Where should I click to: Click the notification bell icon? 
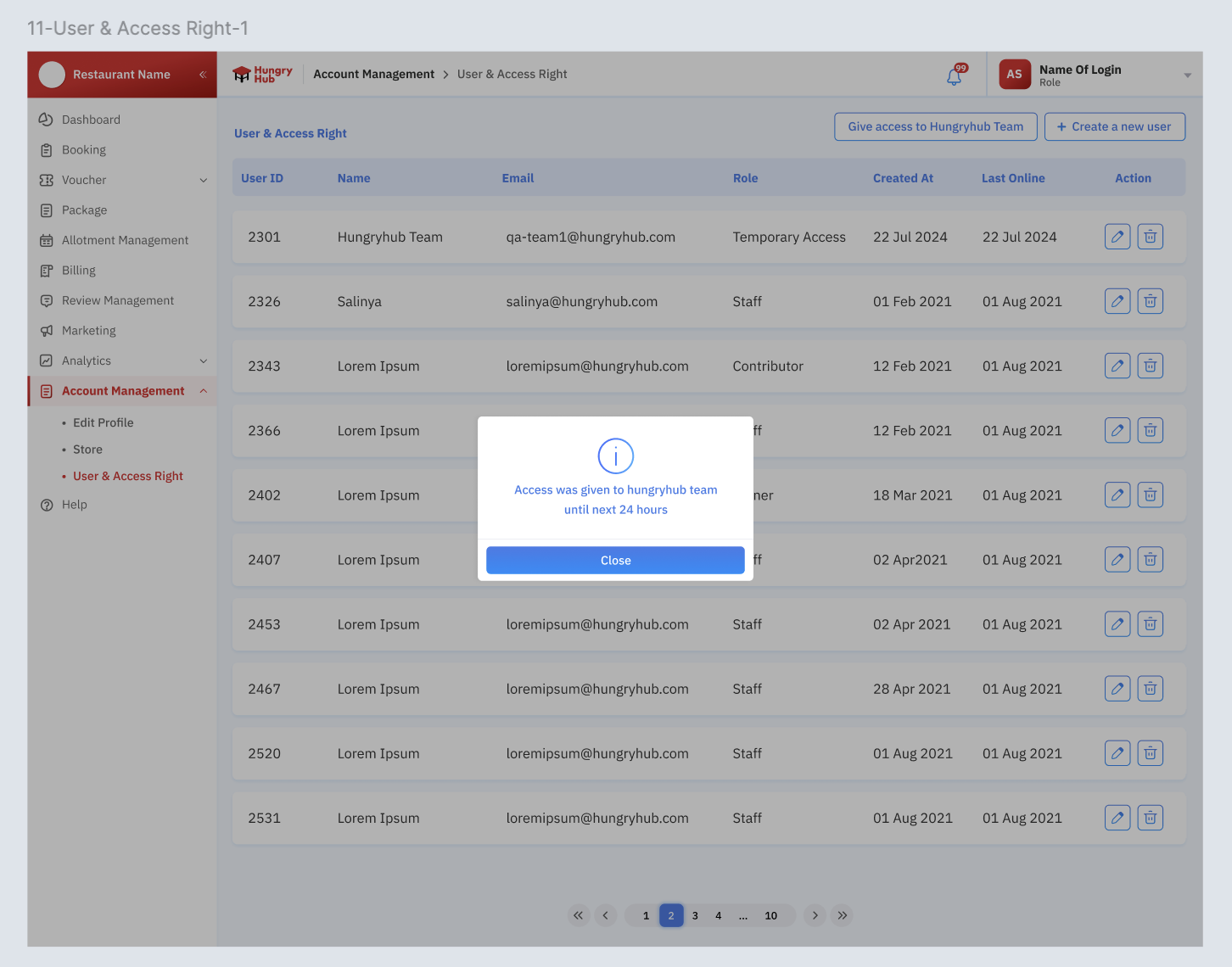(955, 76)
